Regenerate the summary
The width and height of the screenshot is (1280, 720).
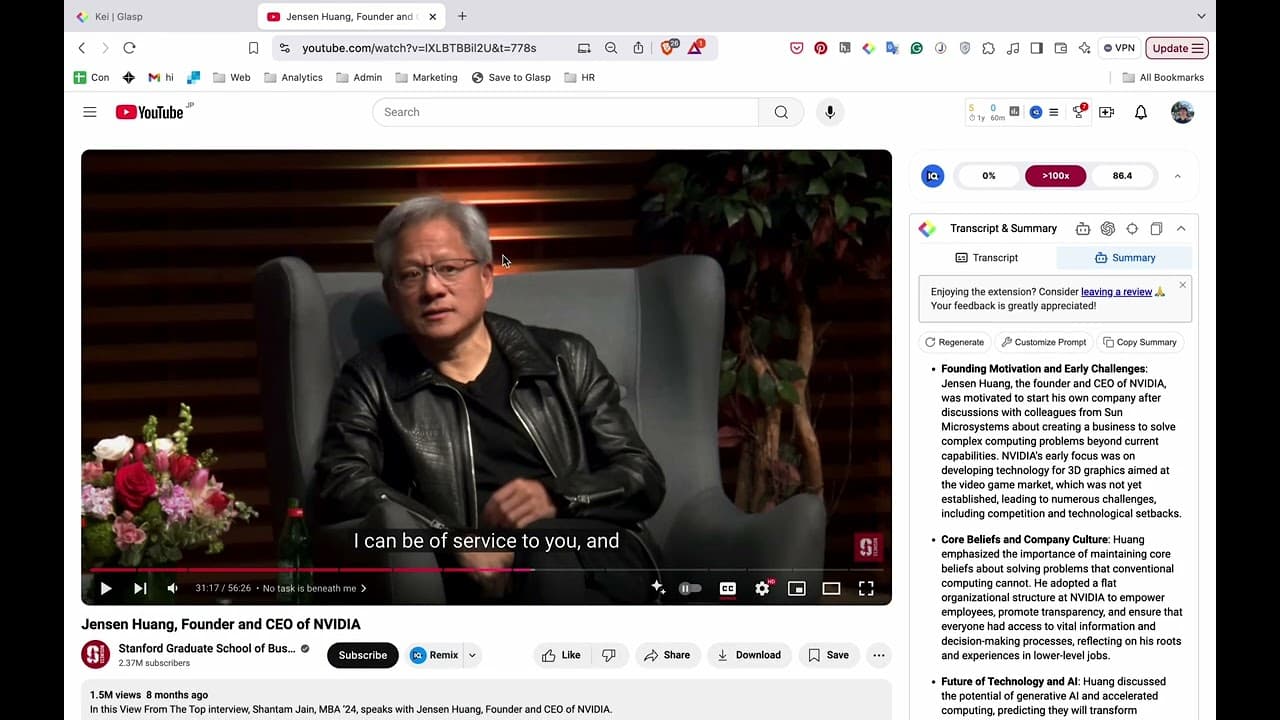coord(954,342)
